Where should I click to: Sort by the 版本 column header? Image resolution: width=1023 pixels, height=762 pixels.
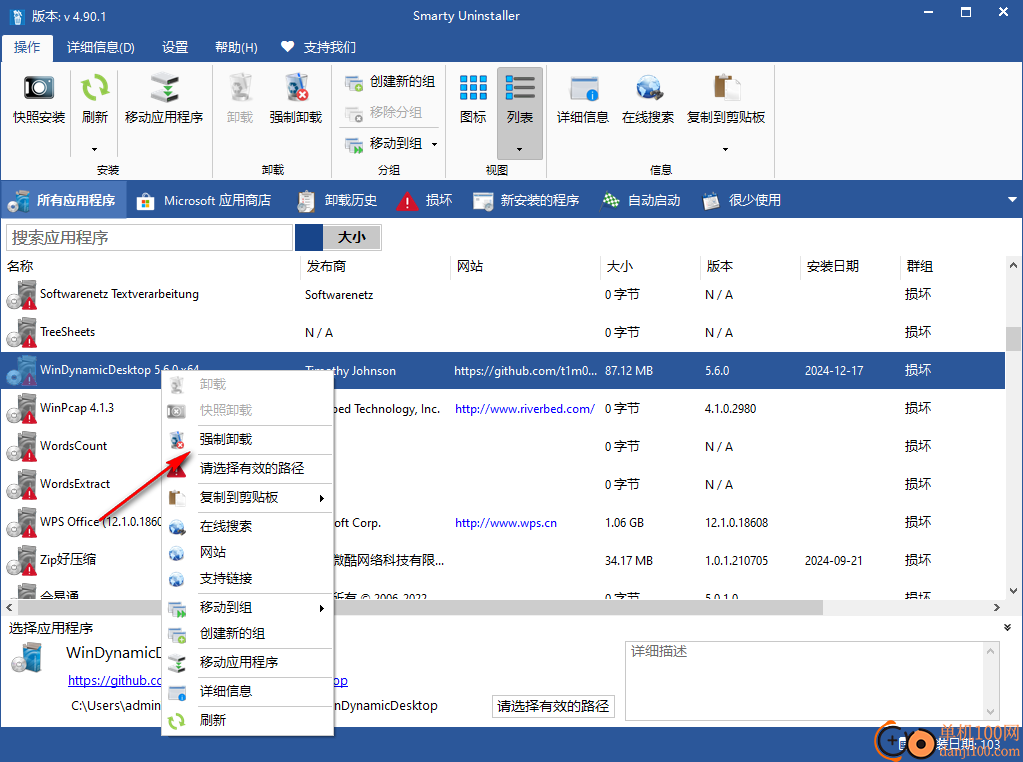pyautogui.click(x=720, y=266)
